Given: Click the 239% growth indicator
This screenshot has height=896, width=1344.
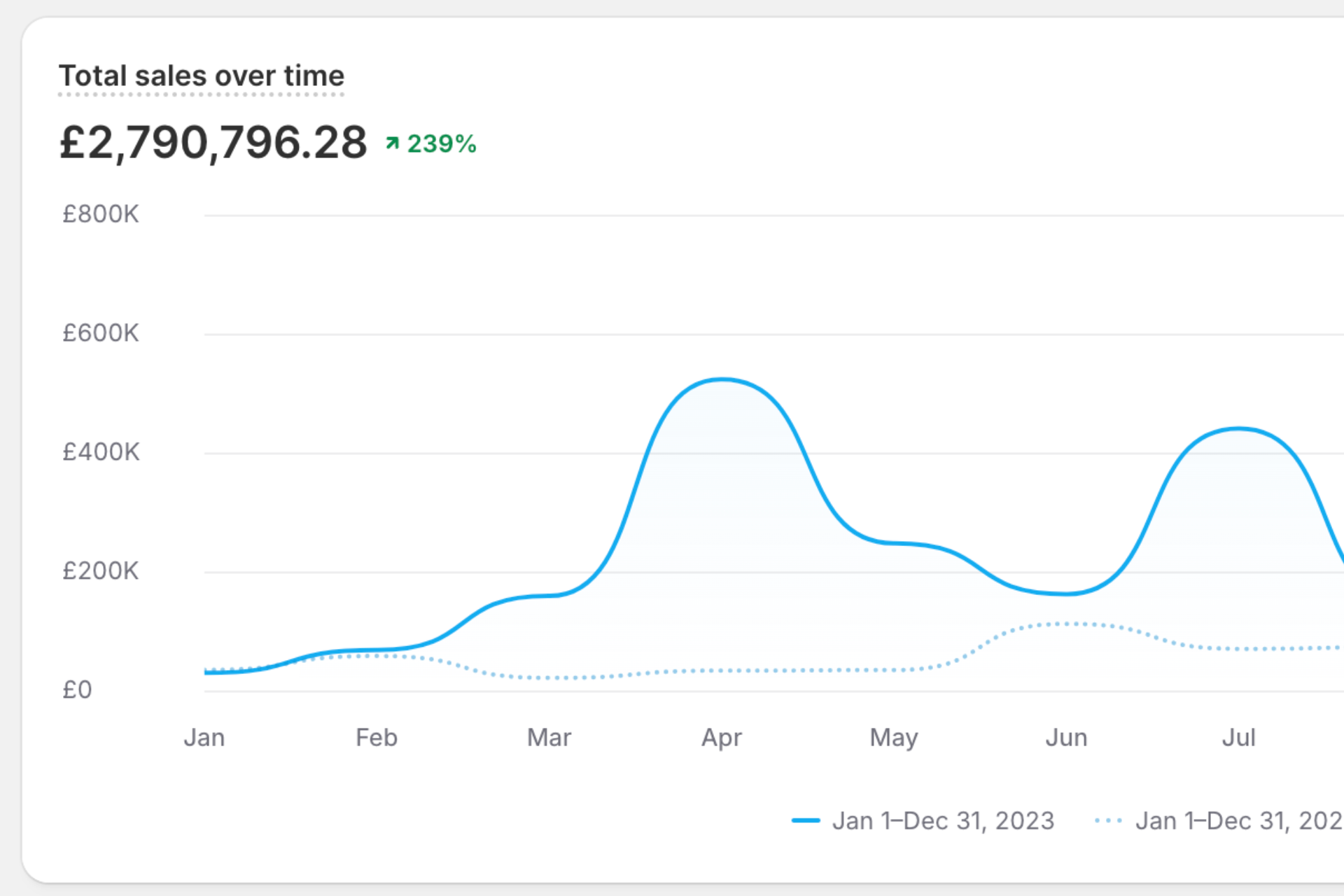Looking at the screenshot, I should pyautogui.click(x=441, y=144).
